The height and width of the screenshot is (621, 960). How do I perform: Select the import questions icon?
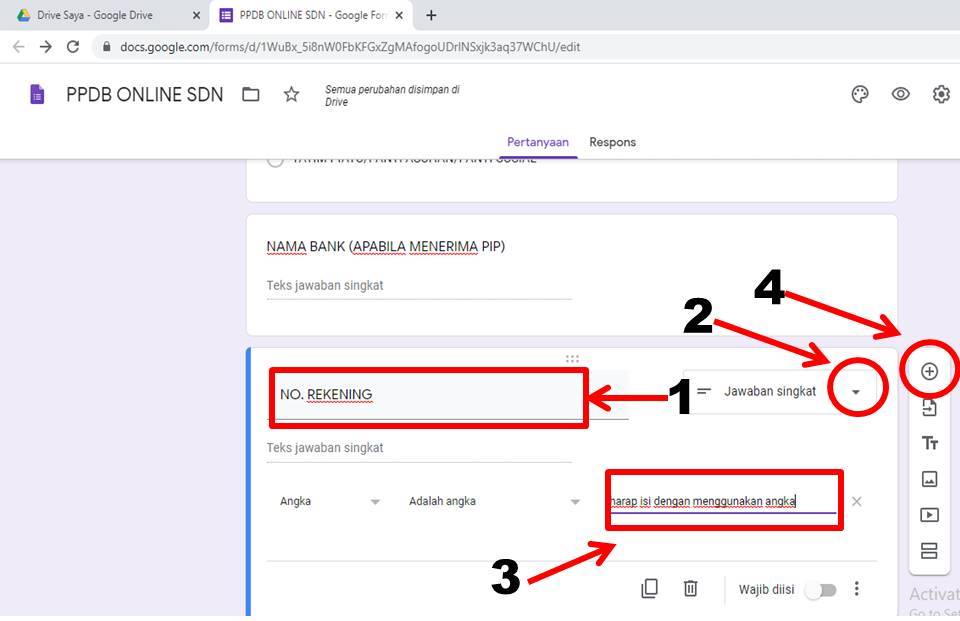[x=928, y=406]
